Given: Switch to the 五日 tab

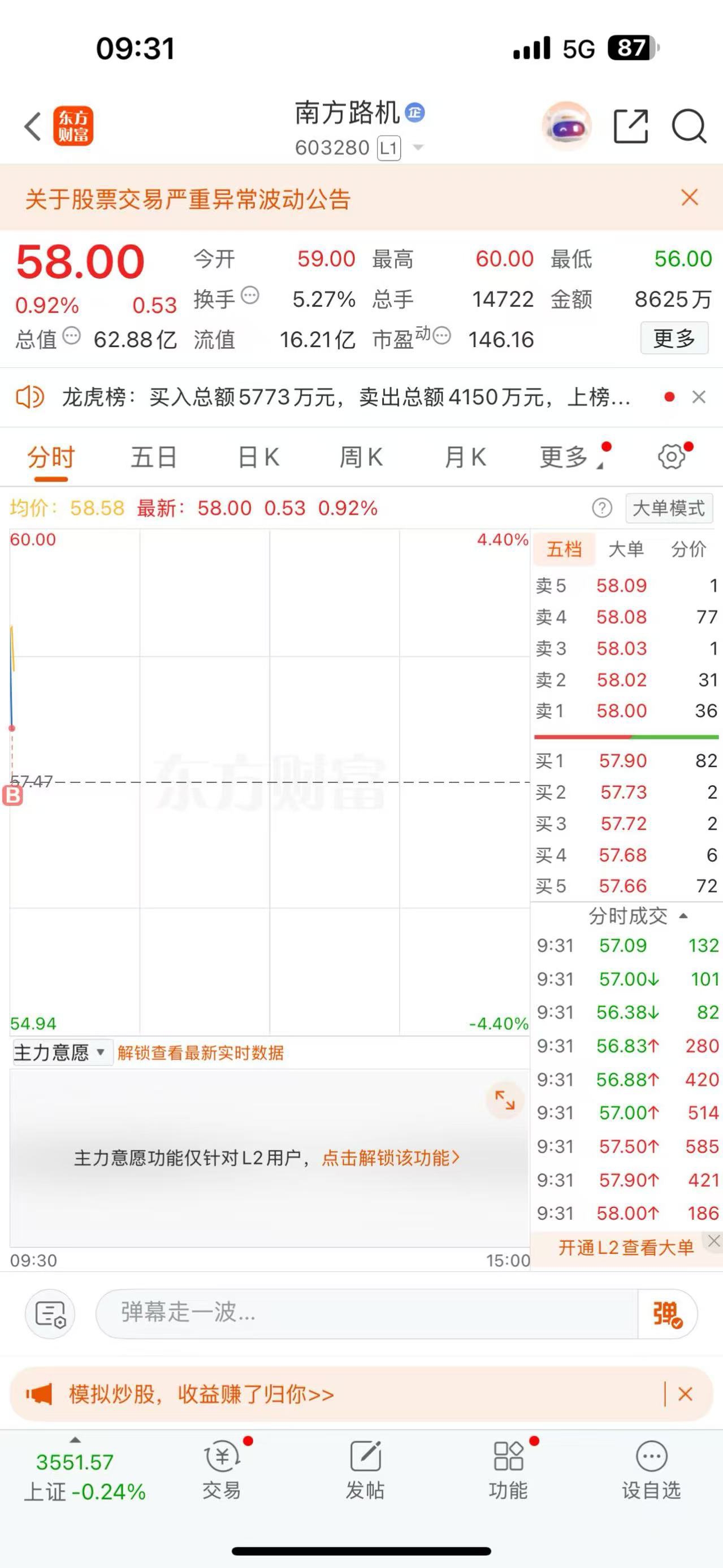Looking at the screenshot, I should 154,457.
